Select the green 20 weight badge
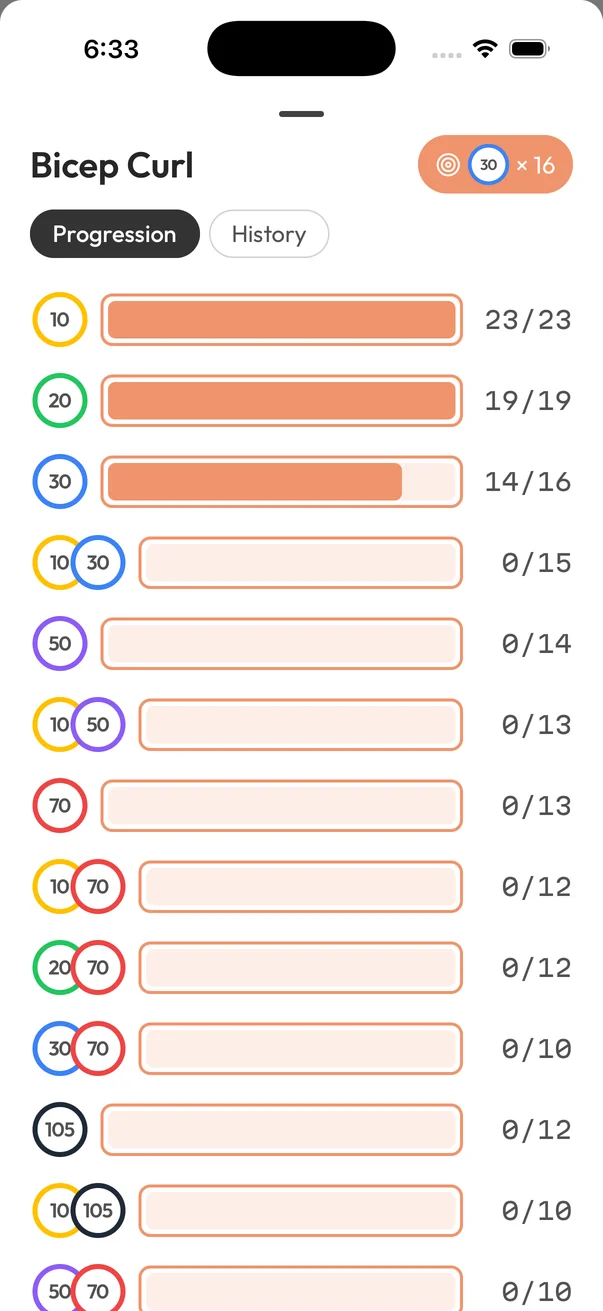 pyautogui.click(x=60, y=400)
